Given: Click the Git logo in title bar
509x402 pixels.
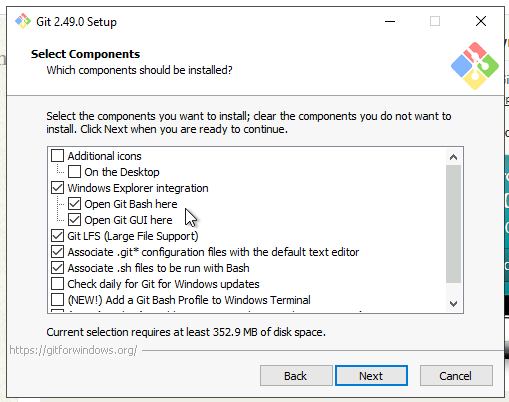Looking at the screenshot, I should tap(23, 21).
